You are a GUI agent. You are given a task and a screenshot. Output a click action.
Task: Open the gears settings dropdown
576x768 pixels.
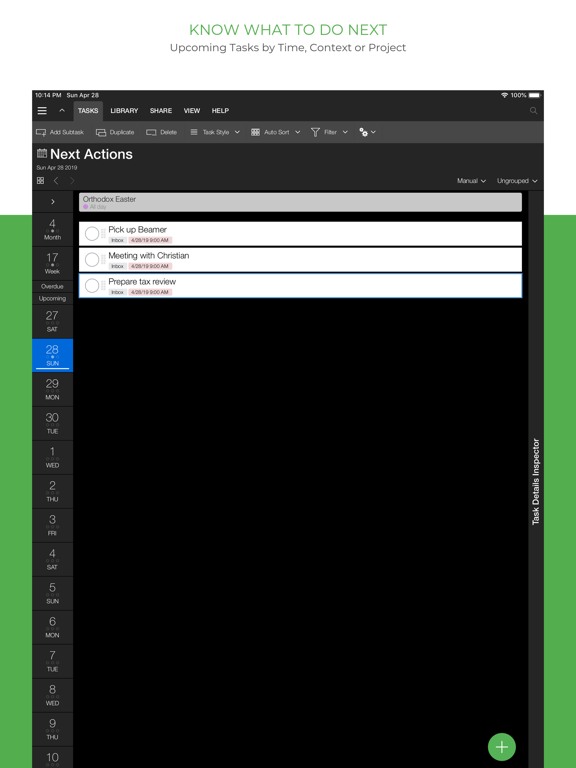(367, 132)
